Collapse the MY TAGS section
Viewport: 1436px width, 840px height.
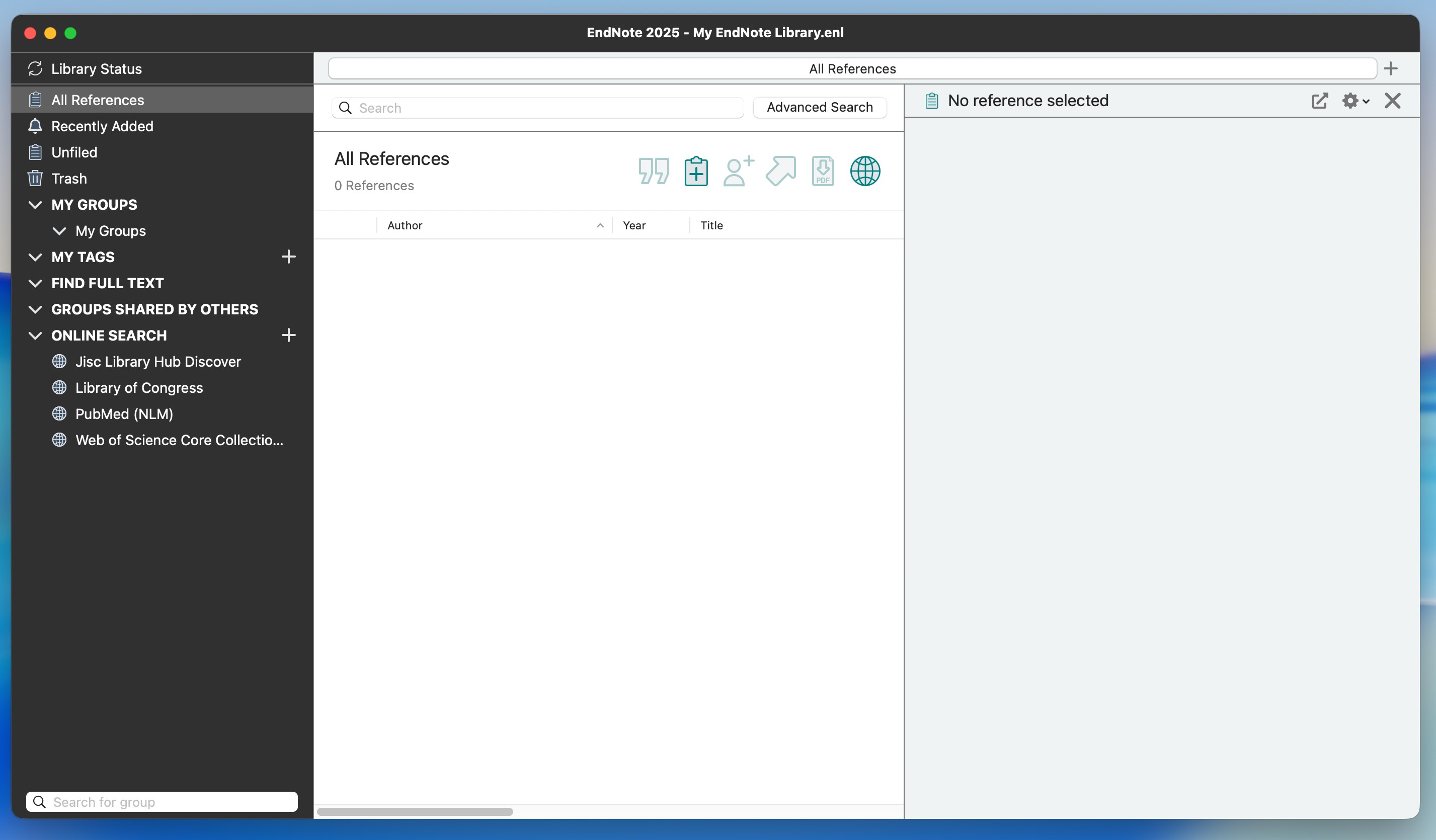pyautogui.click(x=35, y=257)
